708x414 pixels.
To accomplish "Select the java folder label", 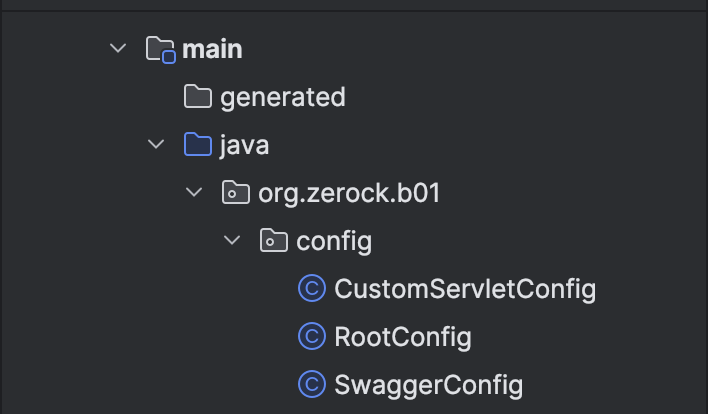I will click(x=244, y=145).
